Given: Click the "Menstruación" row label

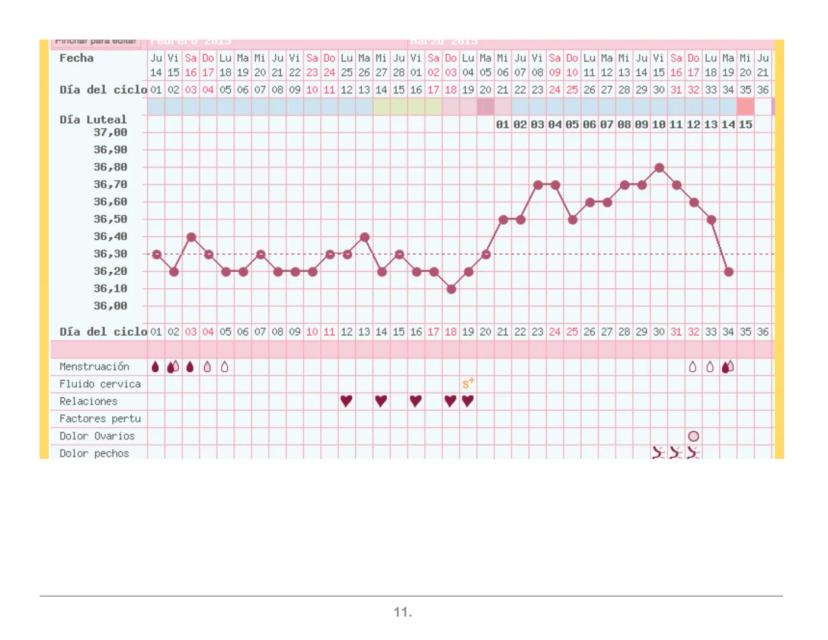Looking at the screenshot, I should pos(94,366).
